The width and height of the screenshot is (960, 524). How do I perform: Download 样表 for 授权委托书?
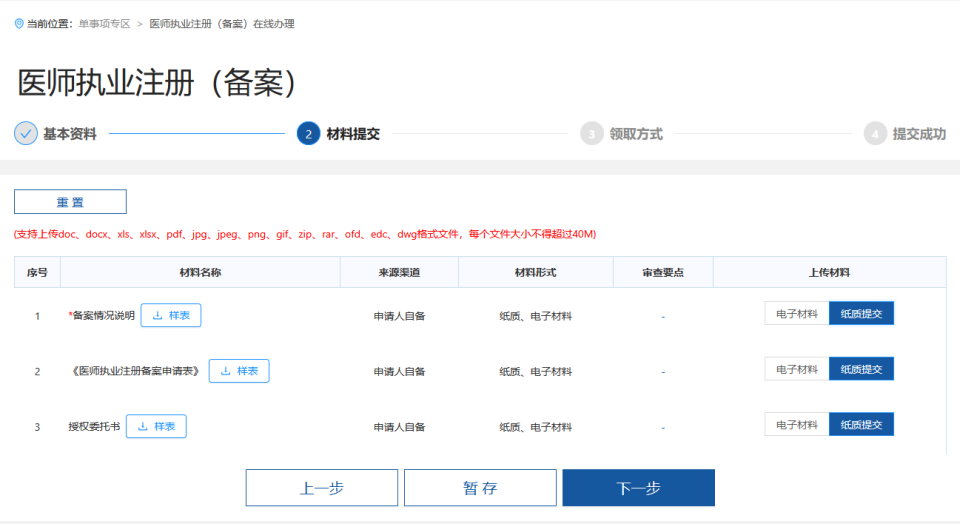click(156, 427)
